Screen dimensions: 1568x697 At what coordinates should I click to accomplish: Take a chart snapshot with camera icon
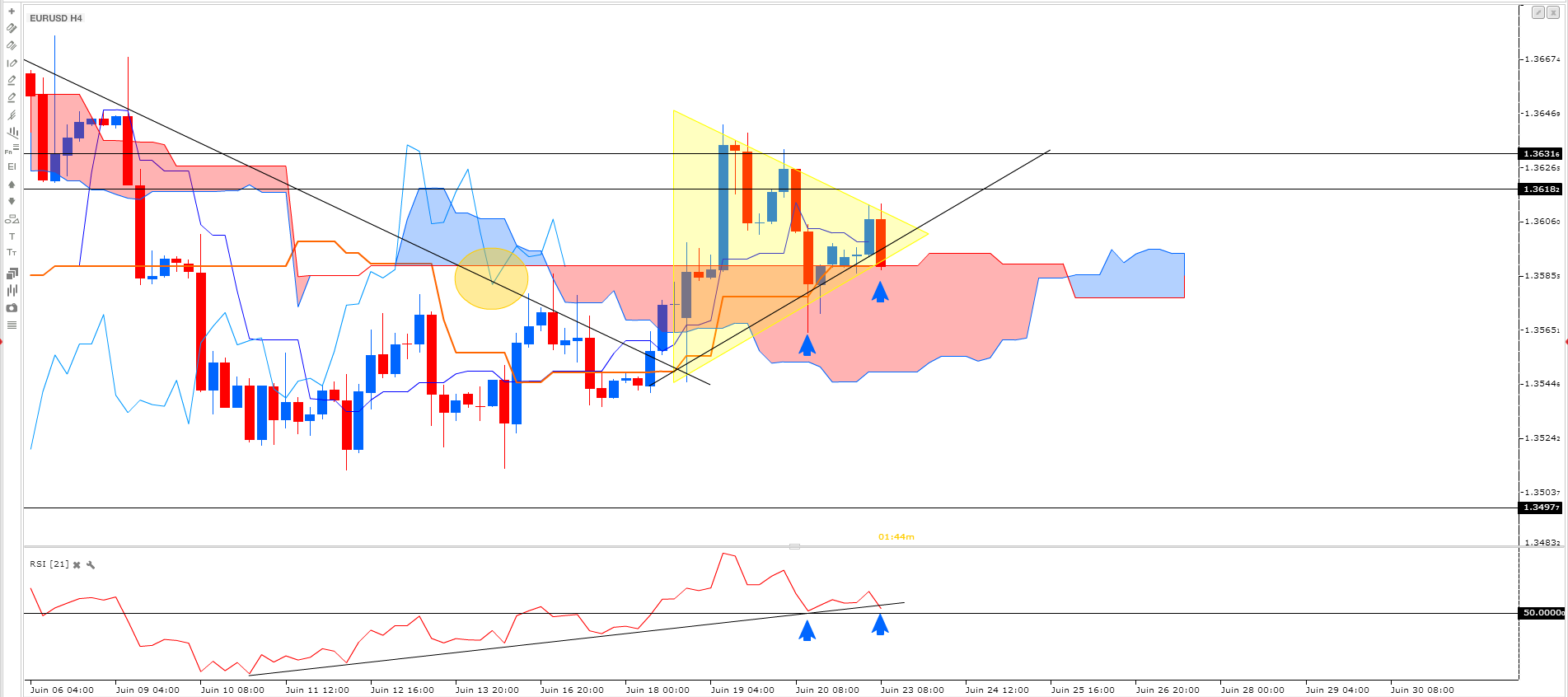point(12,308)
